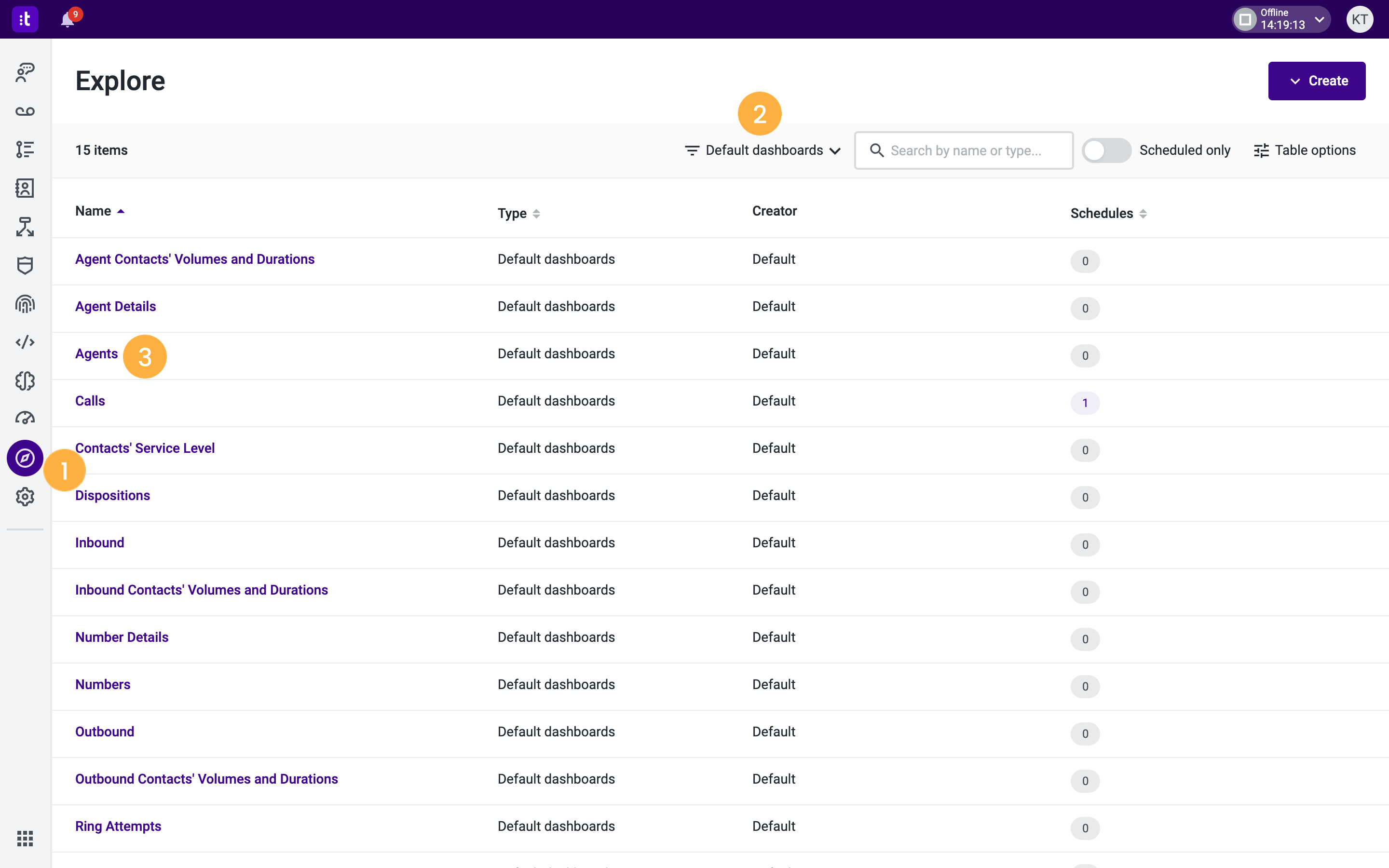Open Table options
Viewport: 1389px width, 868px height.
(1305, 150)
